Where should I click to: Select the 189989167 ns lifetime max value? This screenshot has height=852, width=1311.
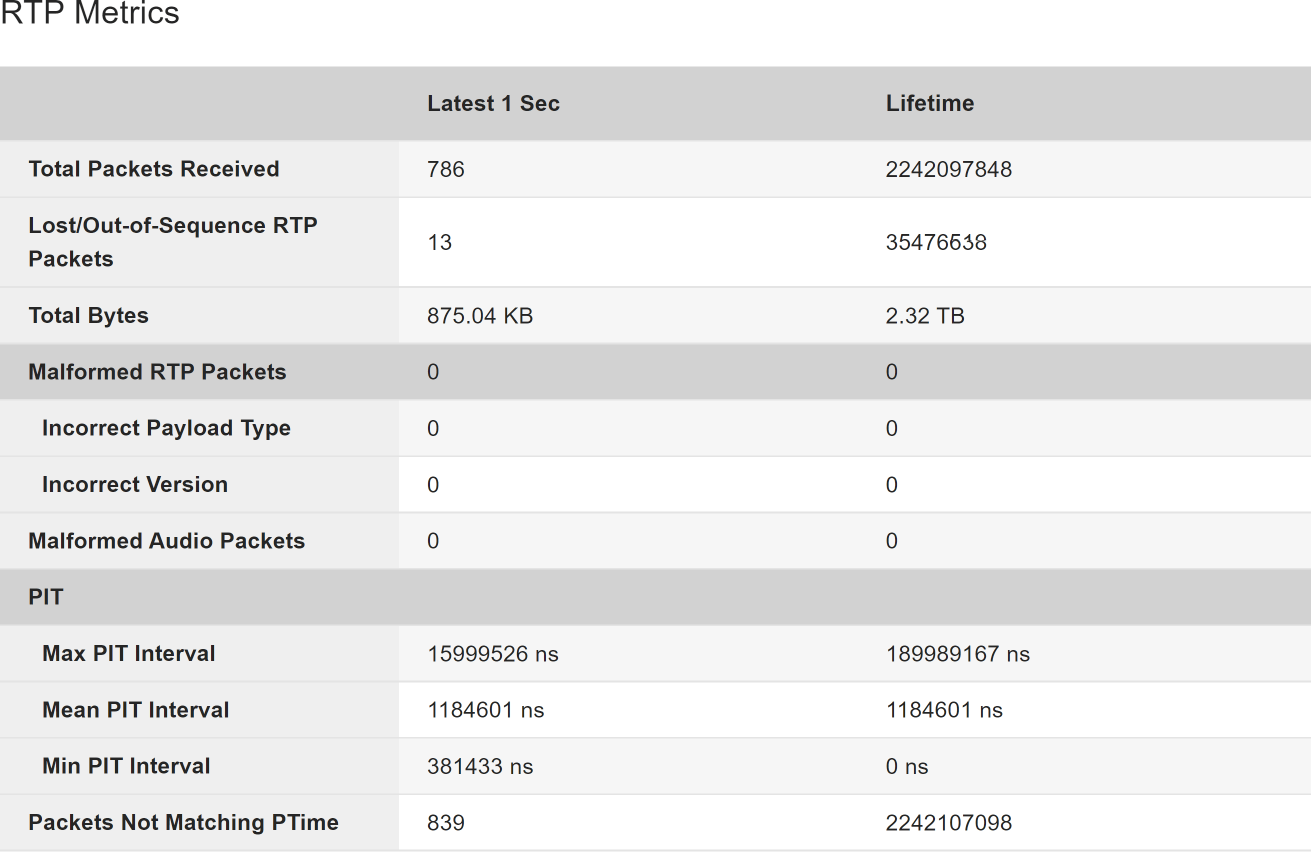(x=958, y=654)
